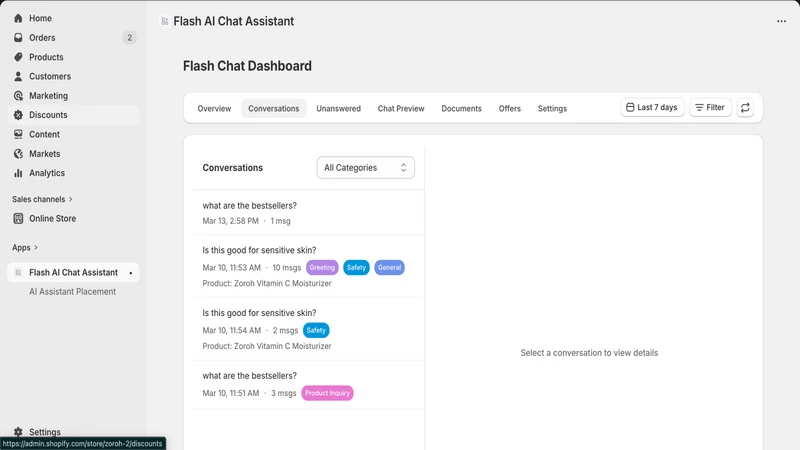Screen dimensions: 800x450
Task: Click the General tag
Action: tap(389, 267)
